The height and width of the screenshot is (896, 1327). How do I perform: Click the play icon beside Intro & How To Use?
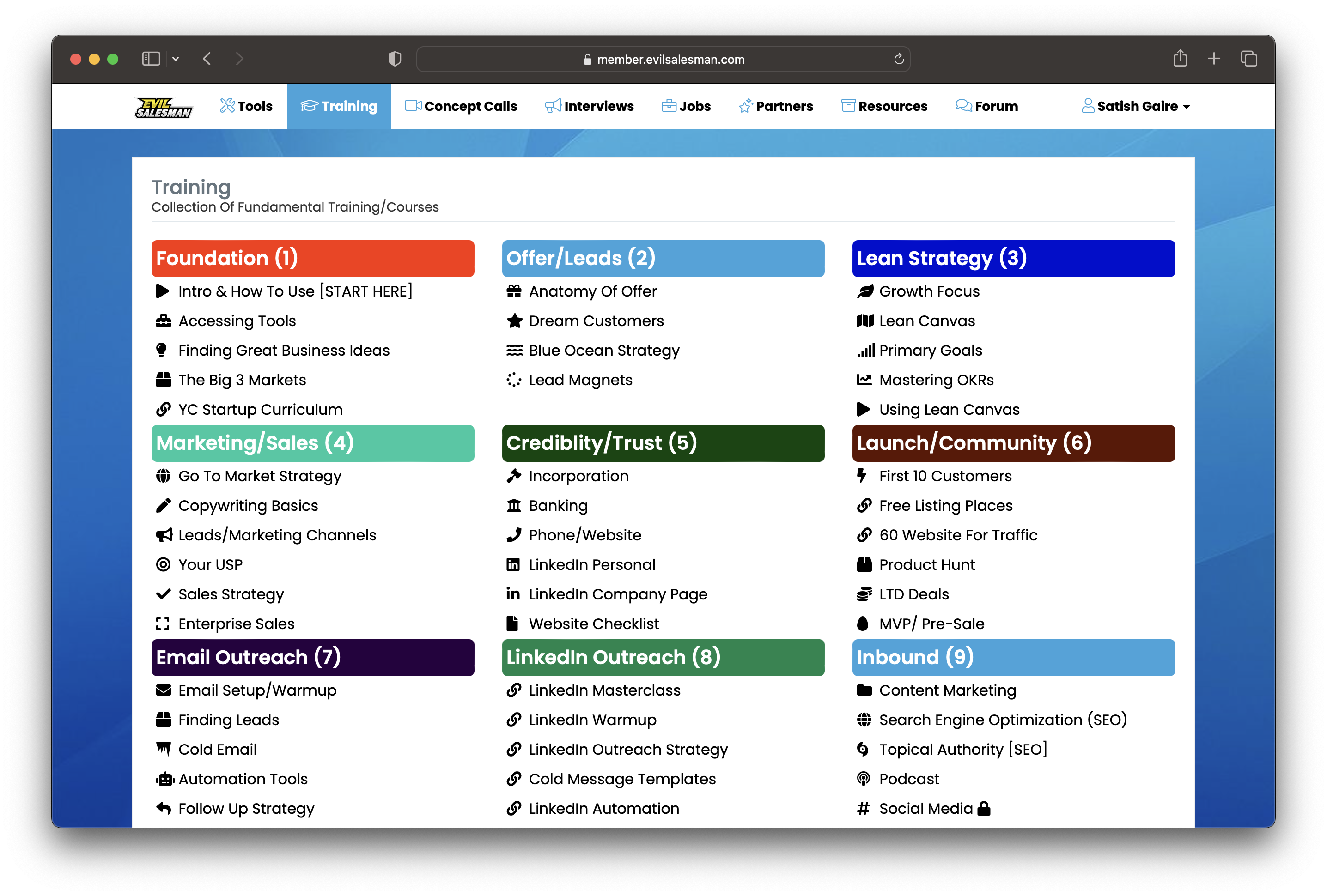[x=163, y=291]
